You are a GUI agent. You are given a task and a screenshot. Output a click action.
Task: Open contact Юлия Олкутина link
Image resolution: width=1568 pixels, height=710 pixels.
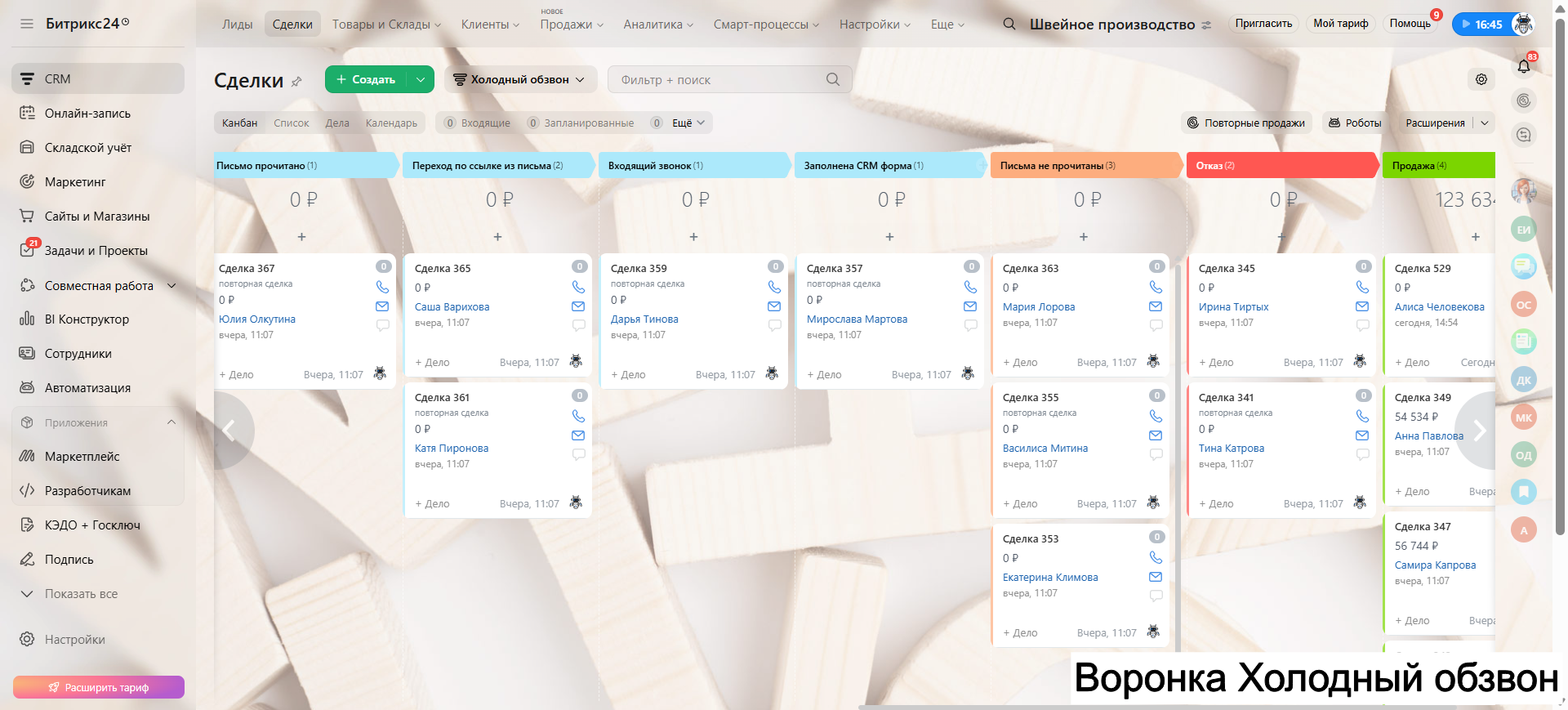257,319
